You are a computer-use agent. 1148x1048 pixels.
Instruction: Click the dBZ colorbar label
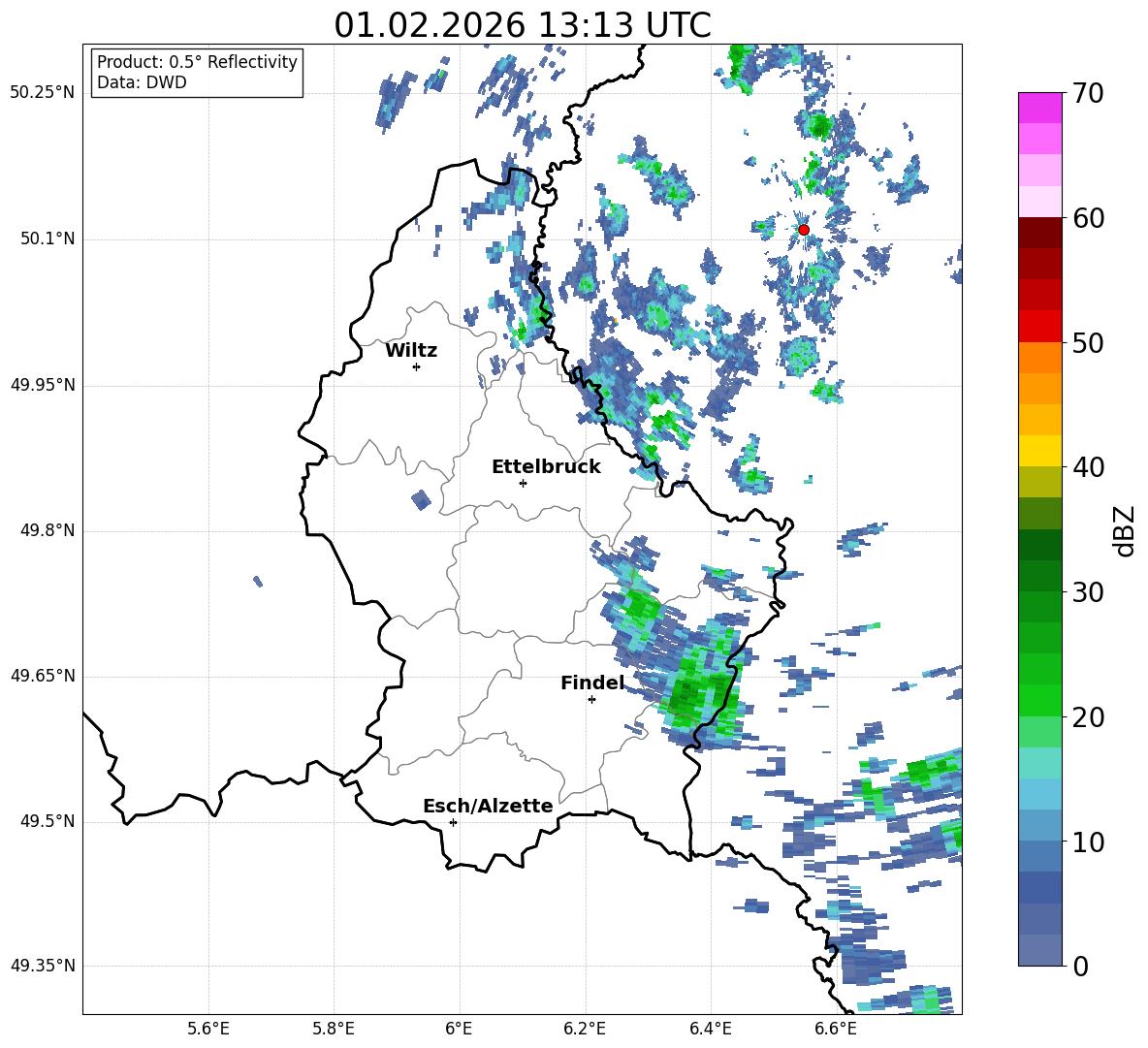click(x=1126, y=530)
